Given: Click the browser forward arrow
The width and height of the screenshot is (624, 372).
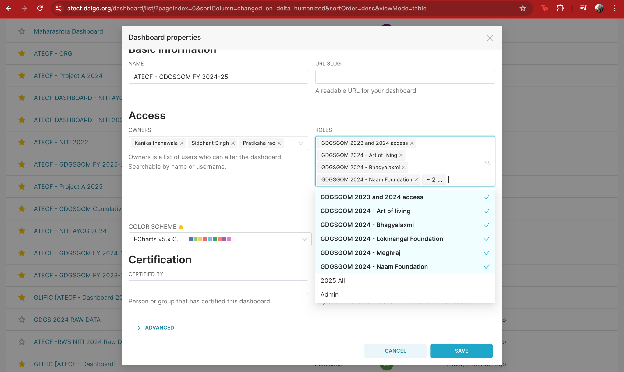Looking at the screenshot, I should pyautogui.click(x=24, y=8).
